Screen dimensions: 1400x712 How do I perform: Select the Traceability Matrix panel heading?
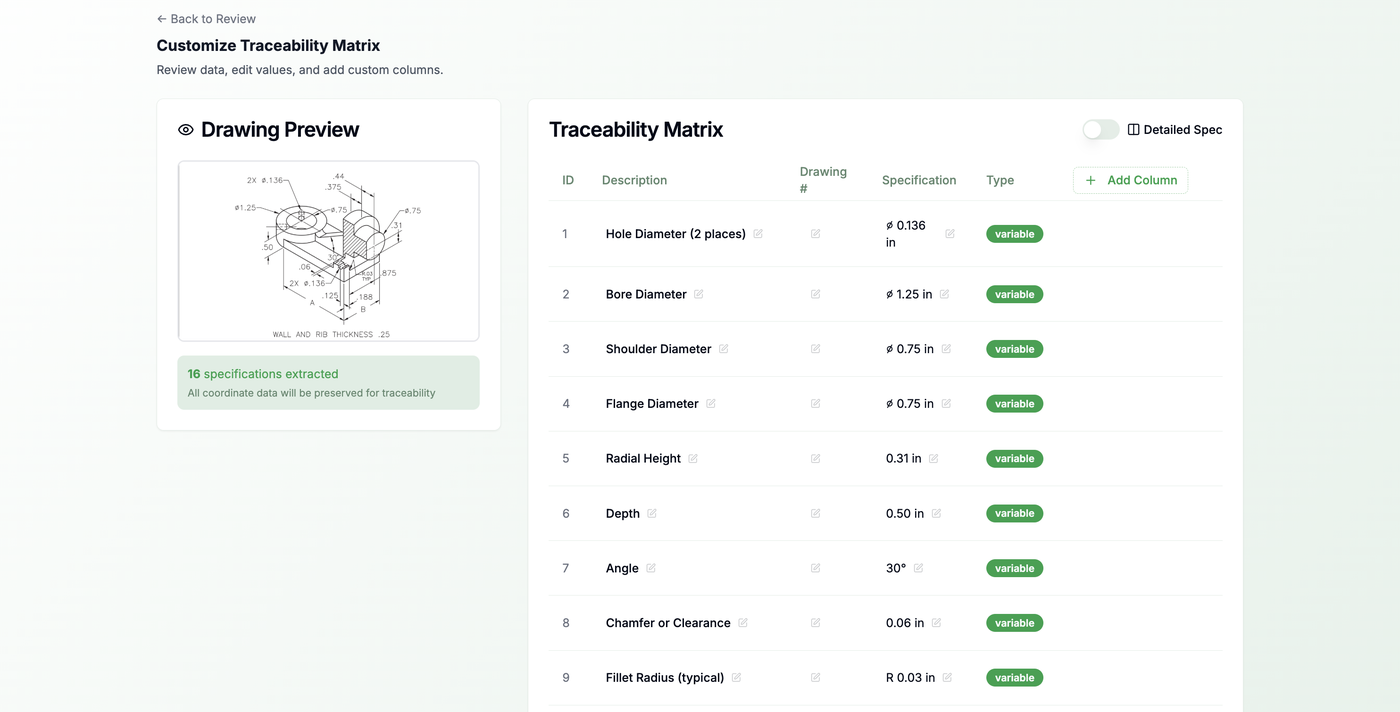635,129
